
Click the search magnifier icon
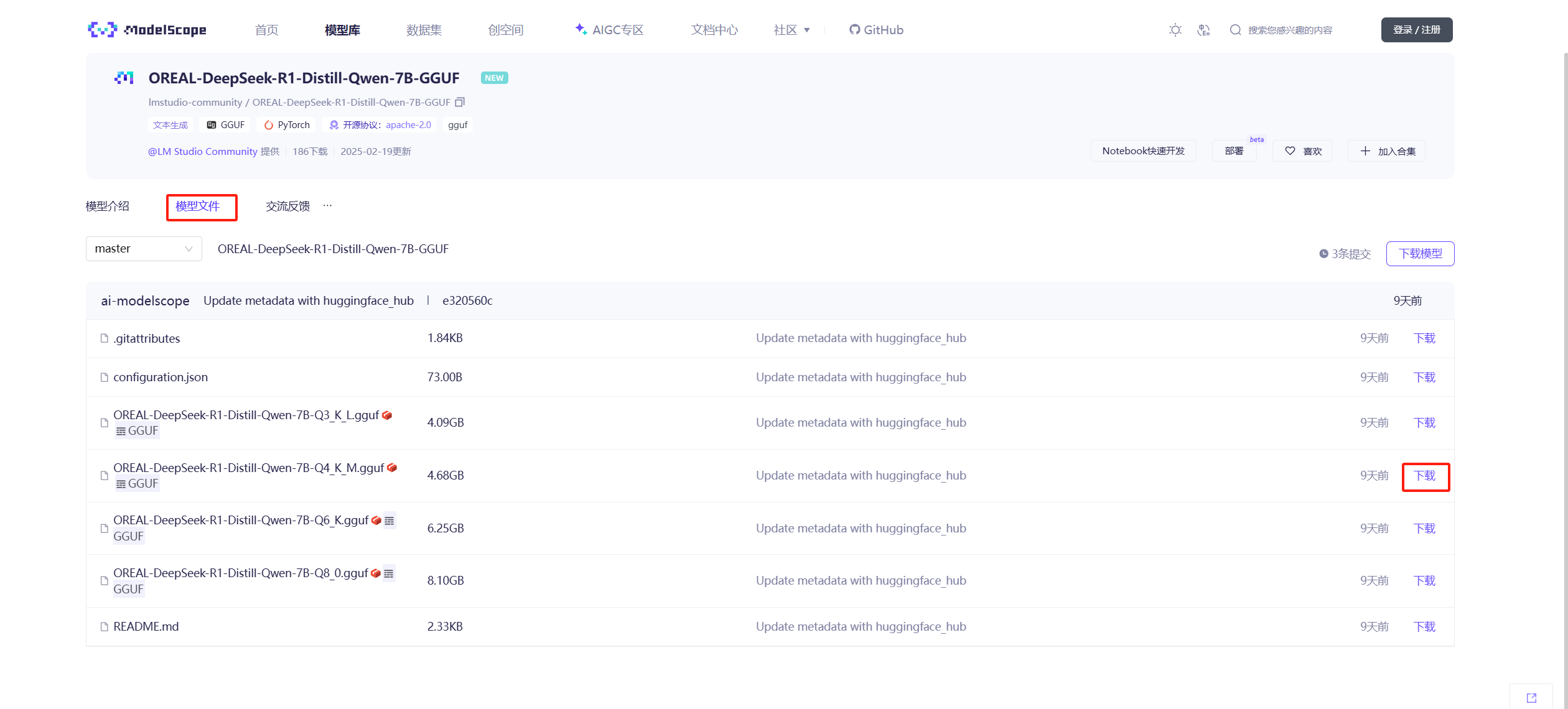[1235, 30]
